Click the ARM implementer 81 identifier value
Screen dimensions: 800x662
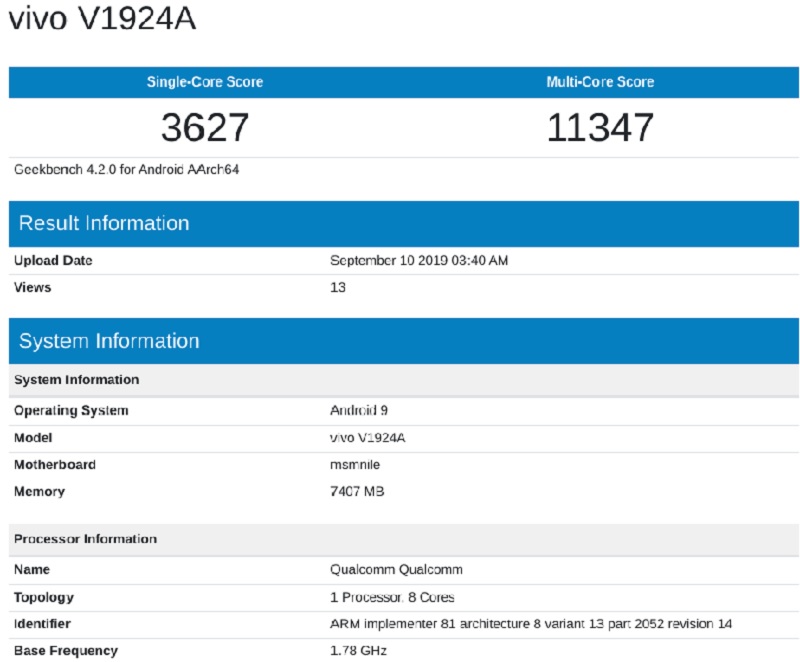point(531,624)
